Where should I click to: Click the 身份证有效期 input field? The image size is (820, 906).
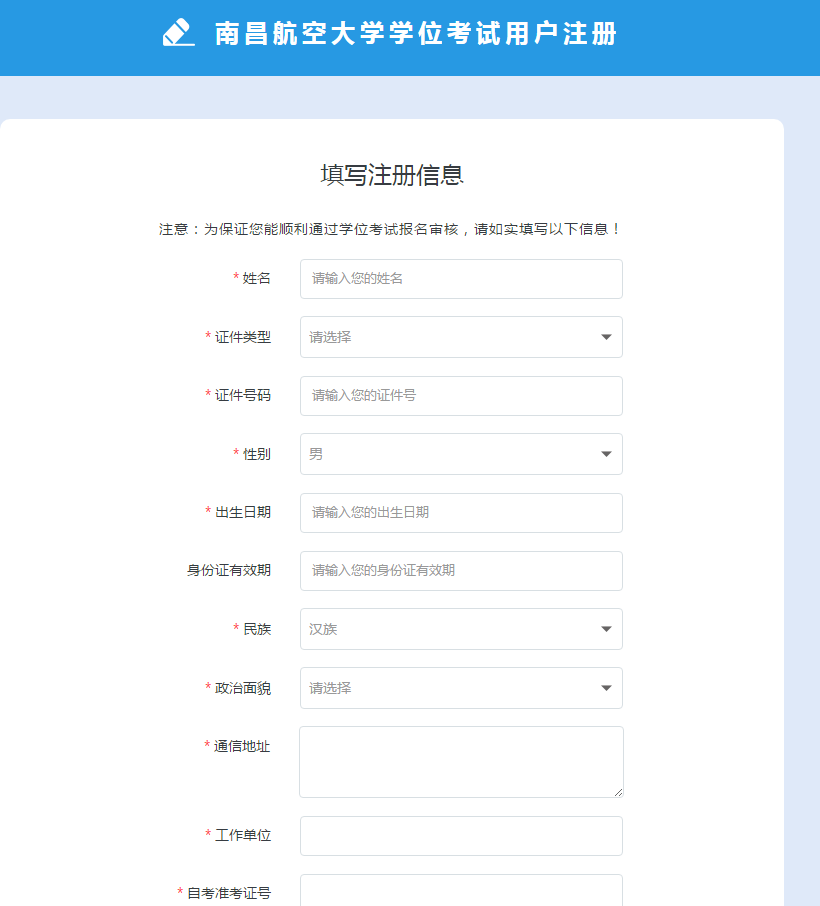461,571
